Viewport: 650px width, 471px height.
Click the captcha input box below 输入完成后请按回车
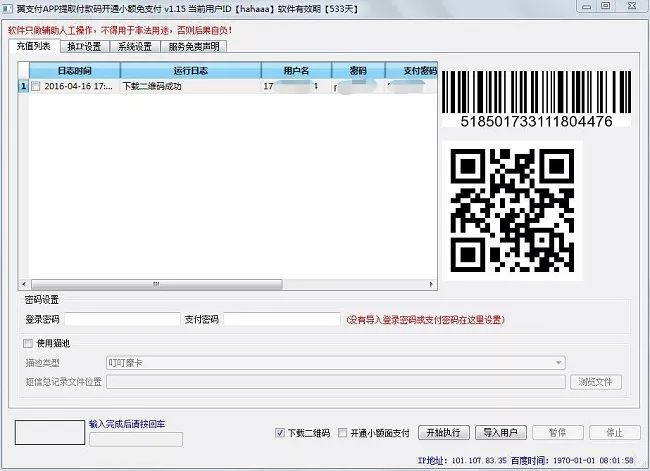point(136,439)
